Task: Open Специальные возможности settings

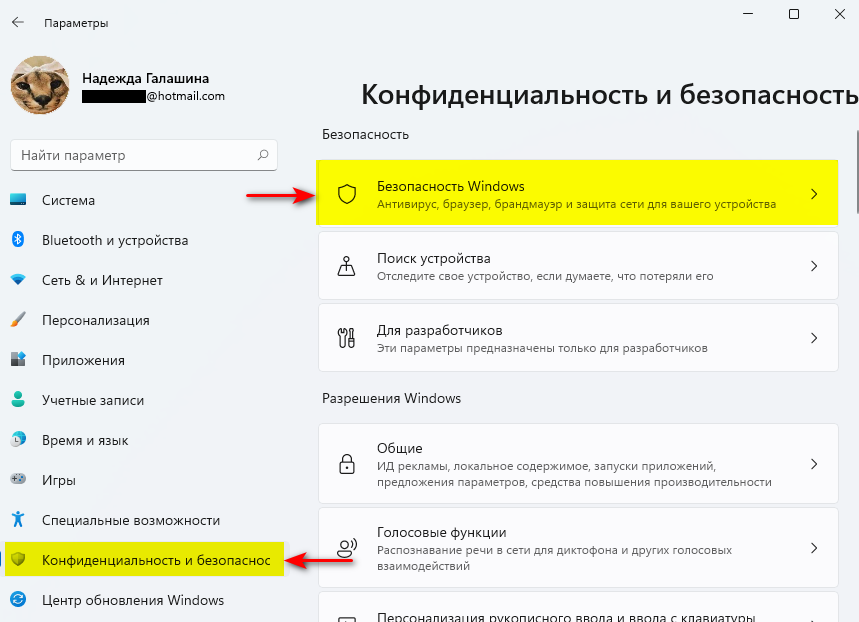Action: pyautogui.click(x=130, y=520)
